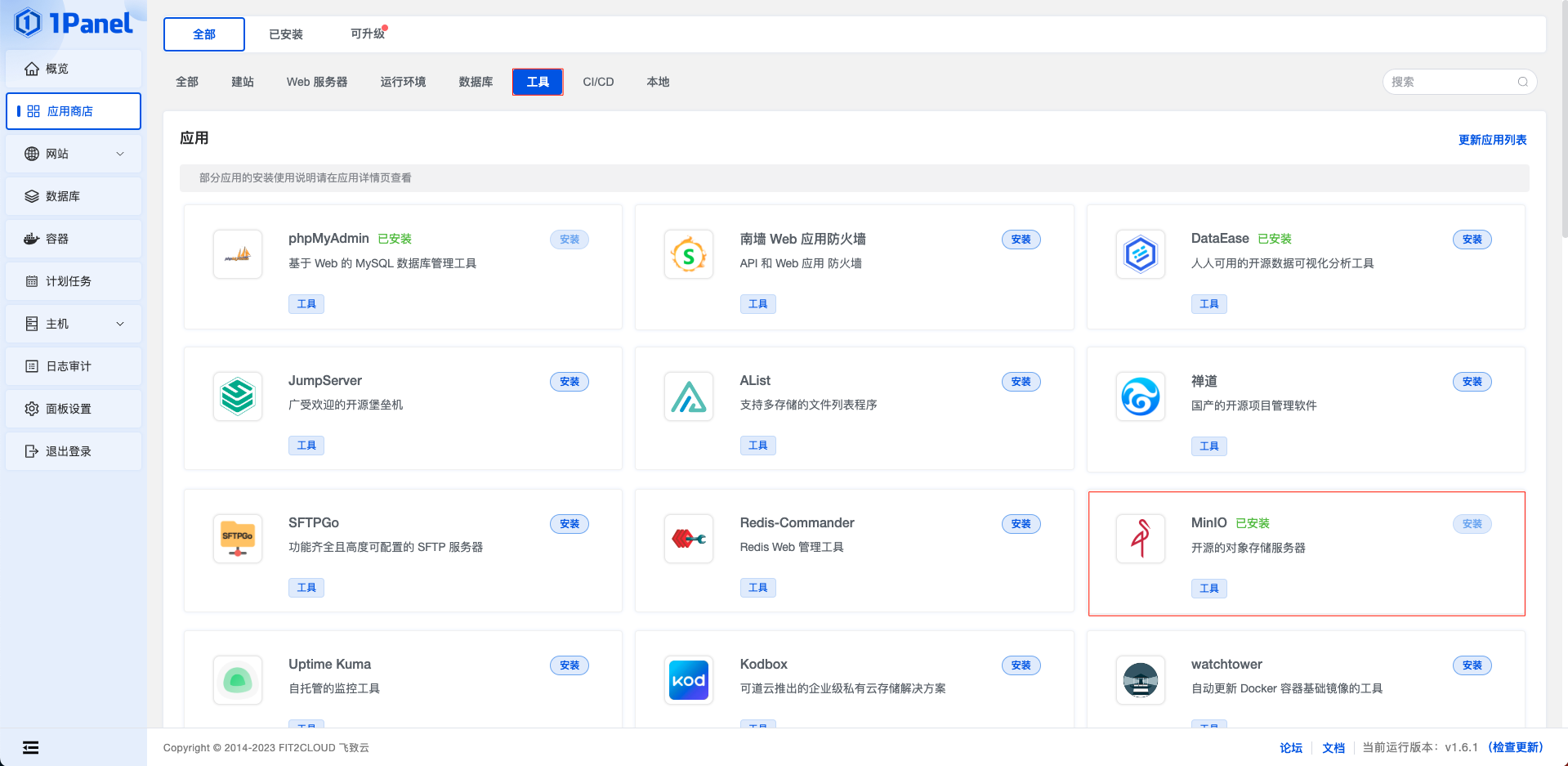Image resolution: width=1568 pixels, height=766 pixels.
Task: Collapse the sidebar with the bottom menu icon
Action: point(30,747)
